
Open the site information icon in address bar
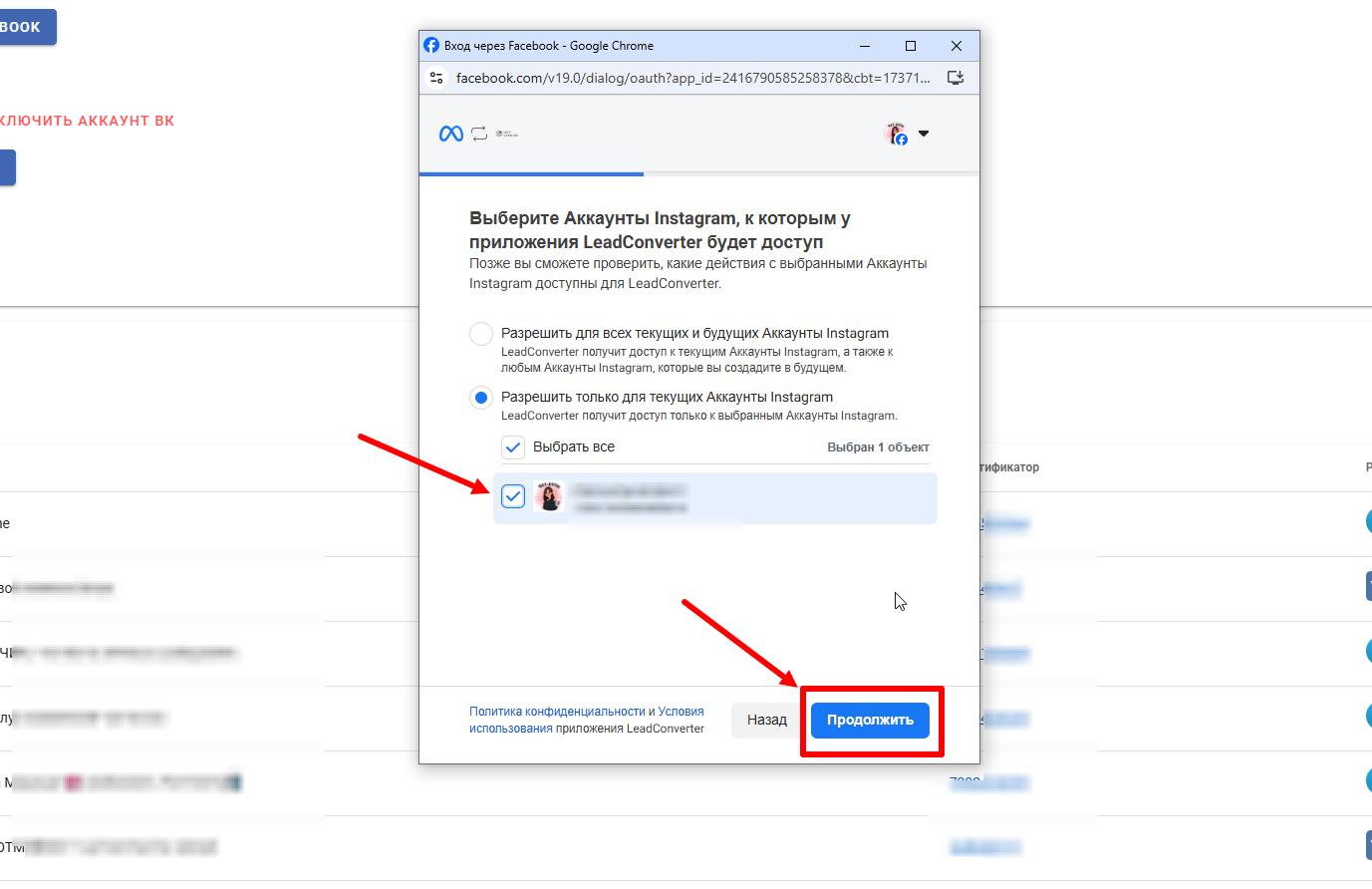(x=436, y=78)
